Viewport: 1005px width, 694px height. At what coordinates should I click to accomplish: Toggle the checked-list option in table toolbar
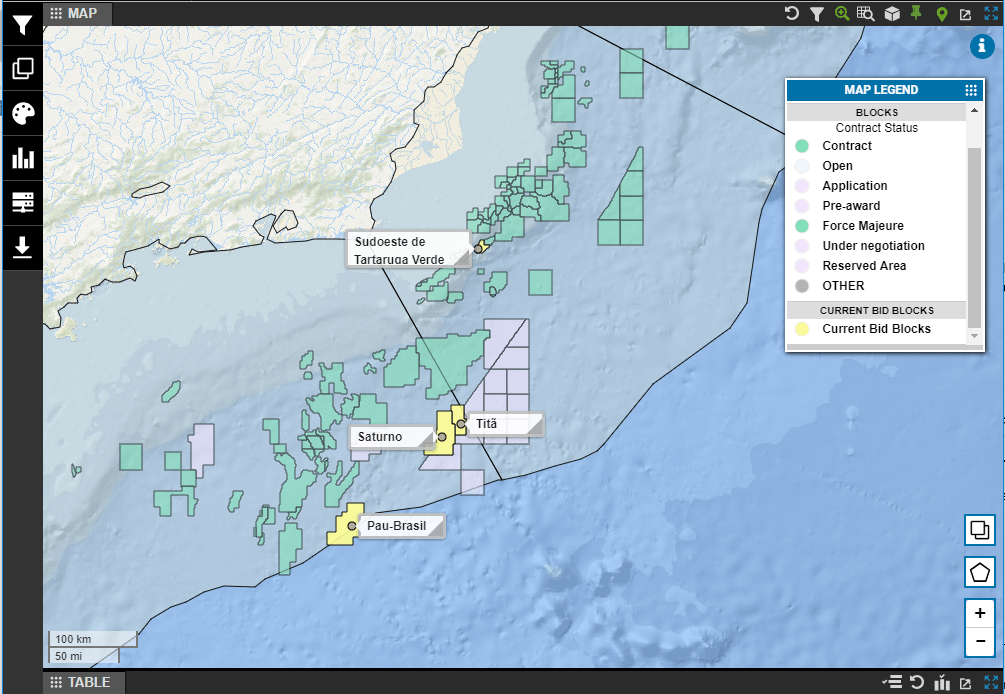pos(892,682)
